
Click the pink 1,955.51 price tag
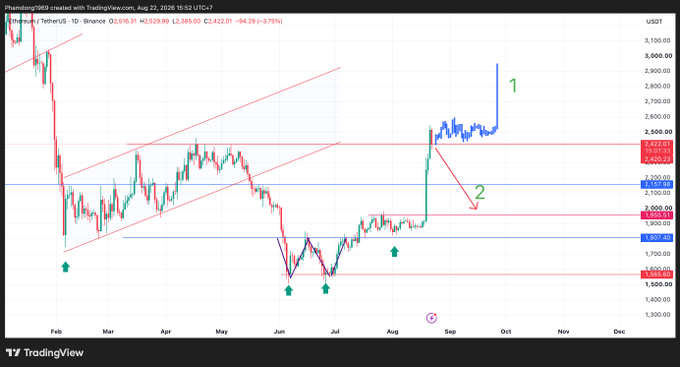(657, 215)
